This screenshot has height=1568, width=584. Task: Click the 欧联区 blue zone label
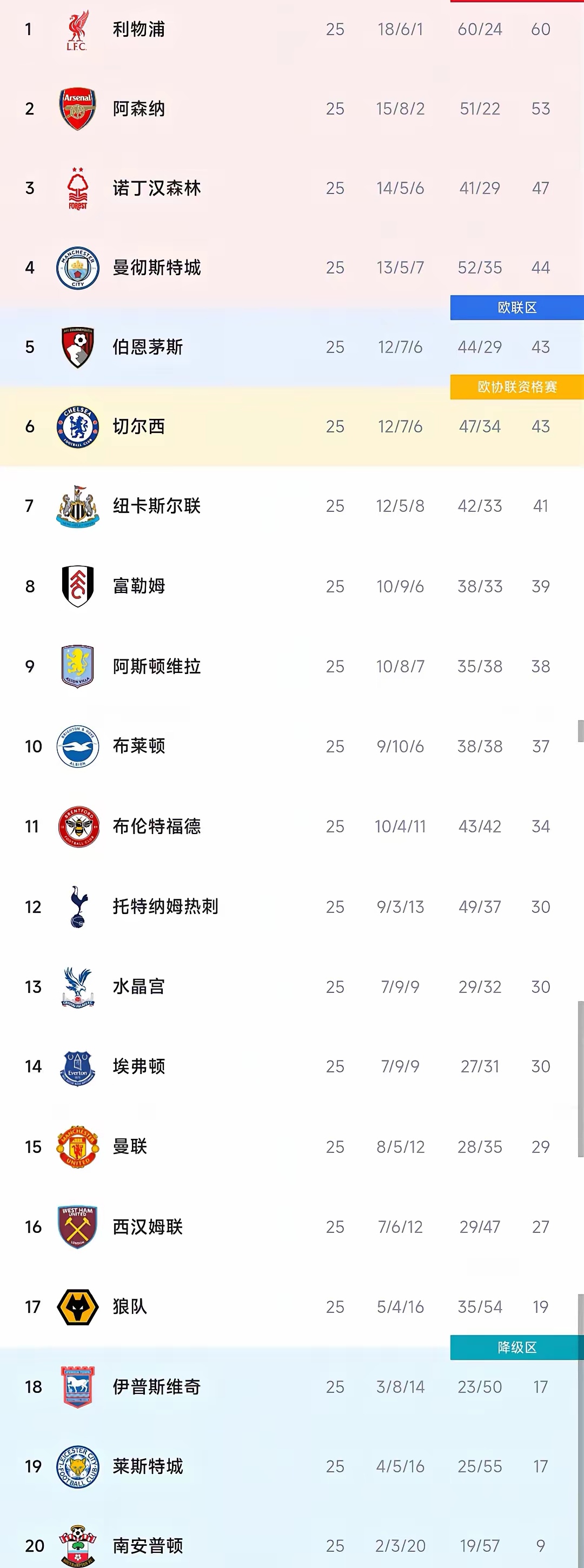[516, 308]
